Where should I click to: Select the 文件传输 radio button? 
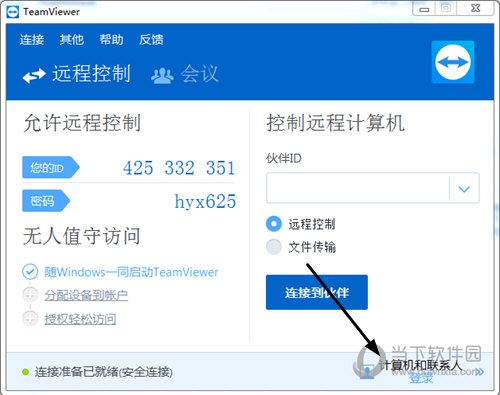coord(274,247)
